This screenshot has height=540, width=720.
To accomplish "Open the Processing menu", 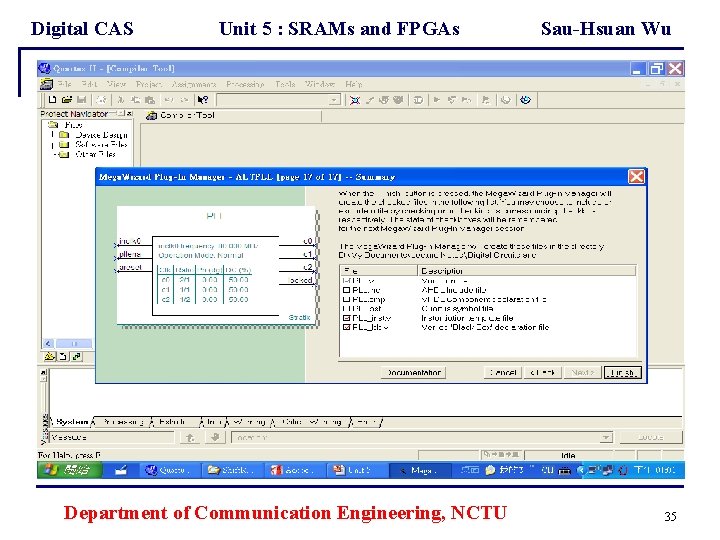I will [x=245, y=84].
